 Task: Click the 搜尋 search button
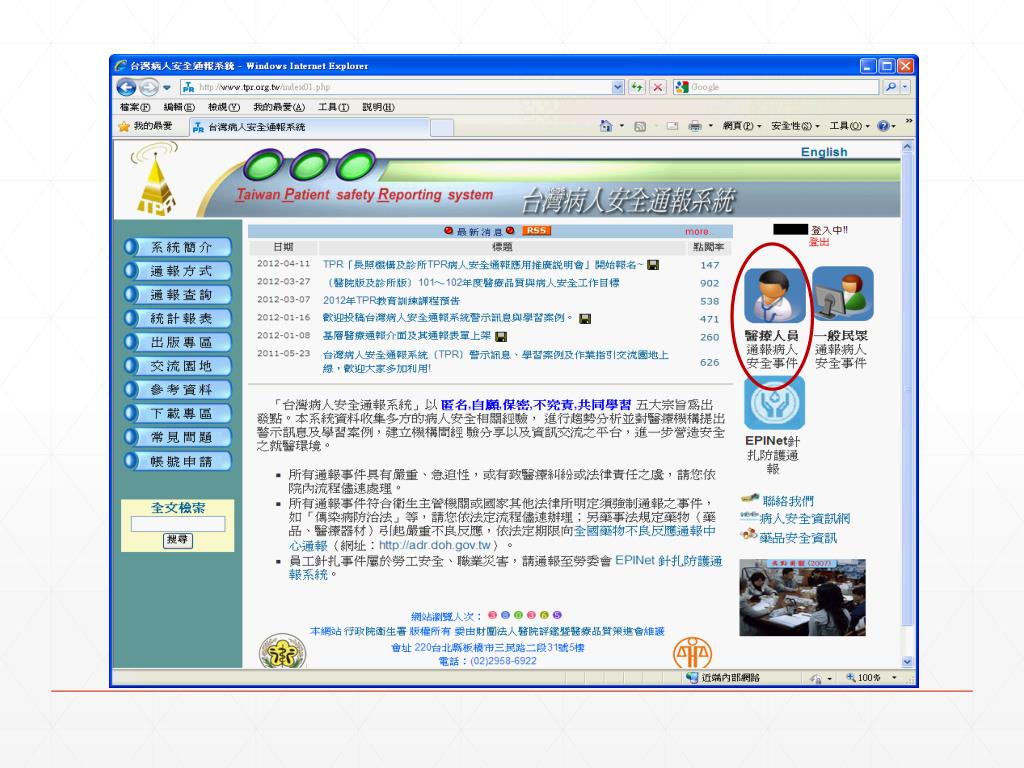tap(178, 540)
